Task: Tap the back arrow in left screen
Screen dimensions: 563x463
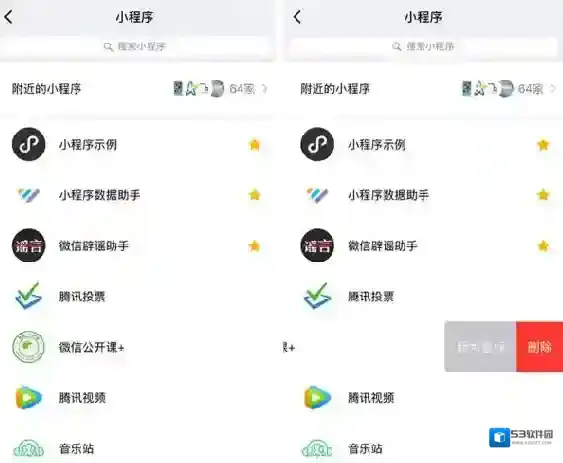Action: coord(9,17)
